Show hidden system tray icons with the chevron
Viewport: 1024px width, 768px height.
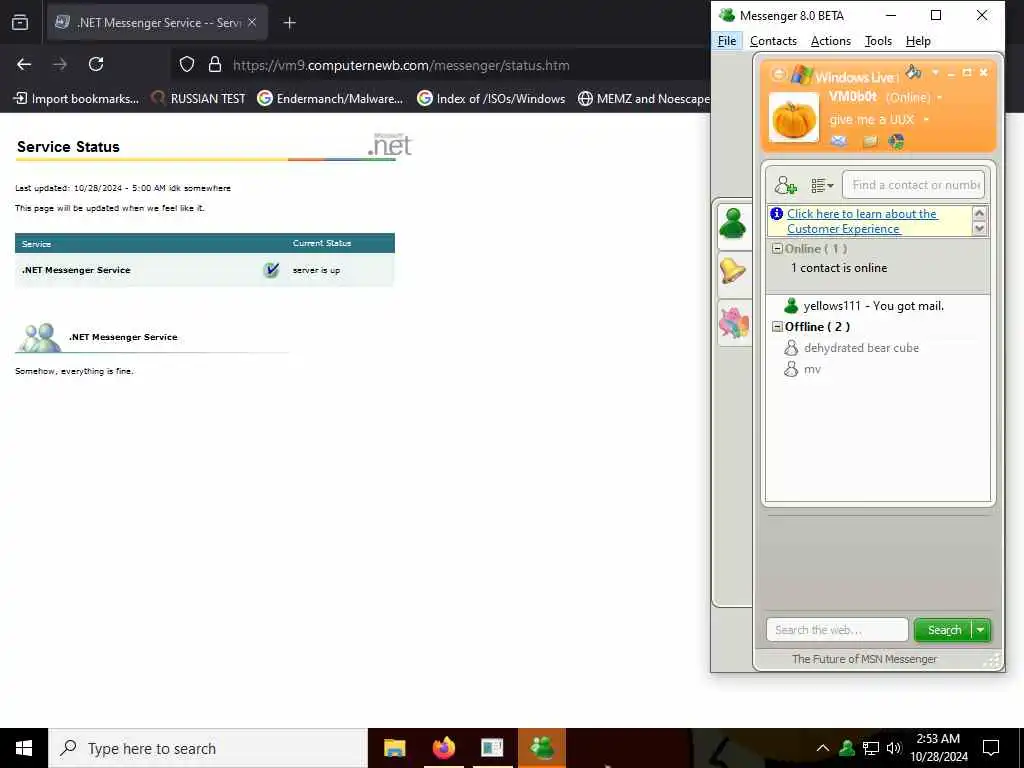pyautogui.click(x=823, y=748)
